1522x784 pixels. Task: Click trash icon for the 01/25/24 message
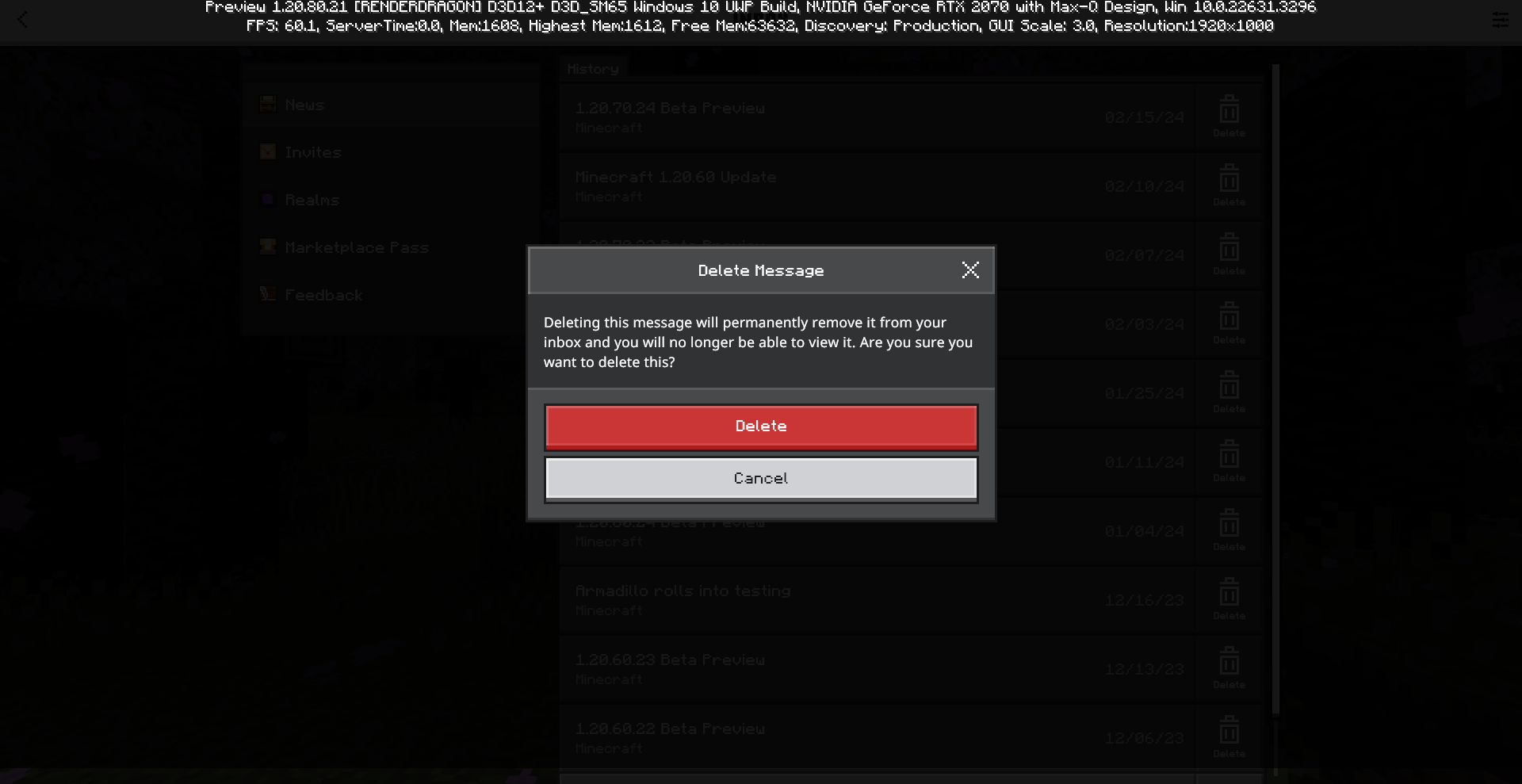[x=1229, y=392]
